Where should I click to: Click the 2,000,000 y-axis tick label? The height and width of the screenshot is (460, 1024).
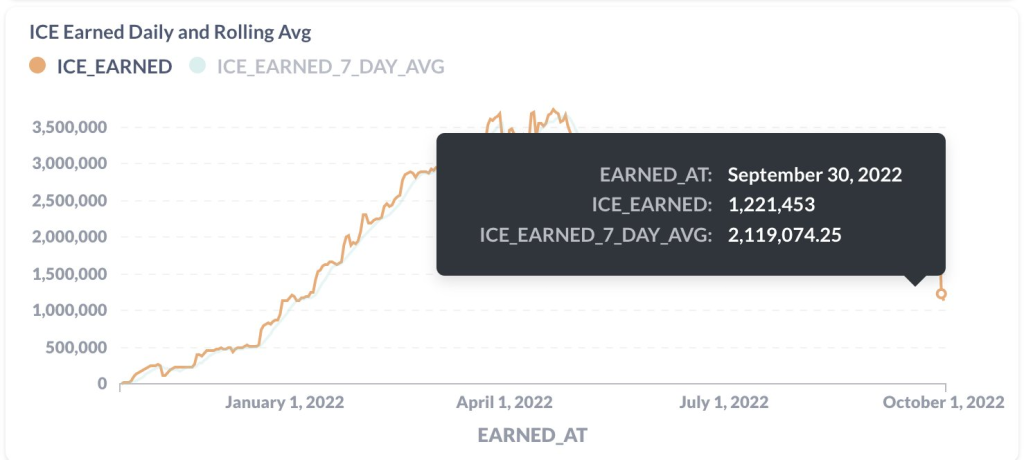pos(70,237)
